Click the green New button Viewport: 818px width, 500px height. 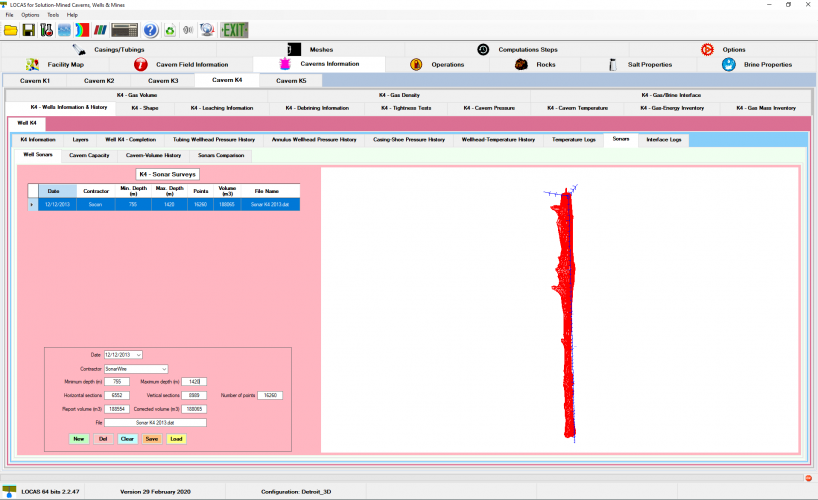coord(79,438)
